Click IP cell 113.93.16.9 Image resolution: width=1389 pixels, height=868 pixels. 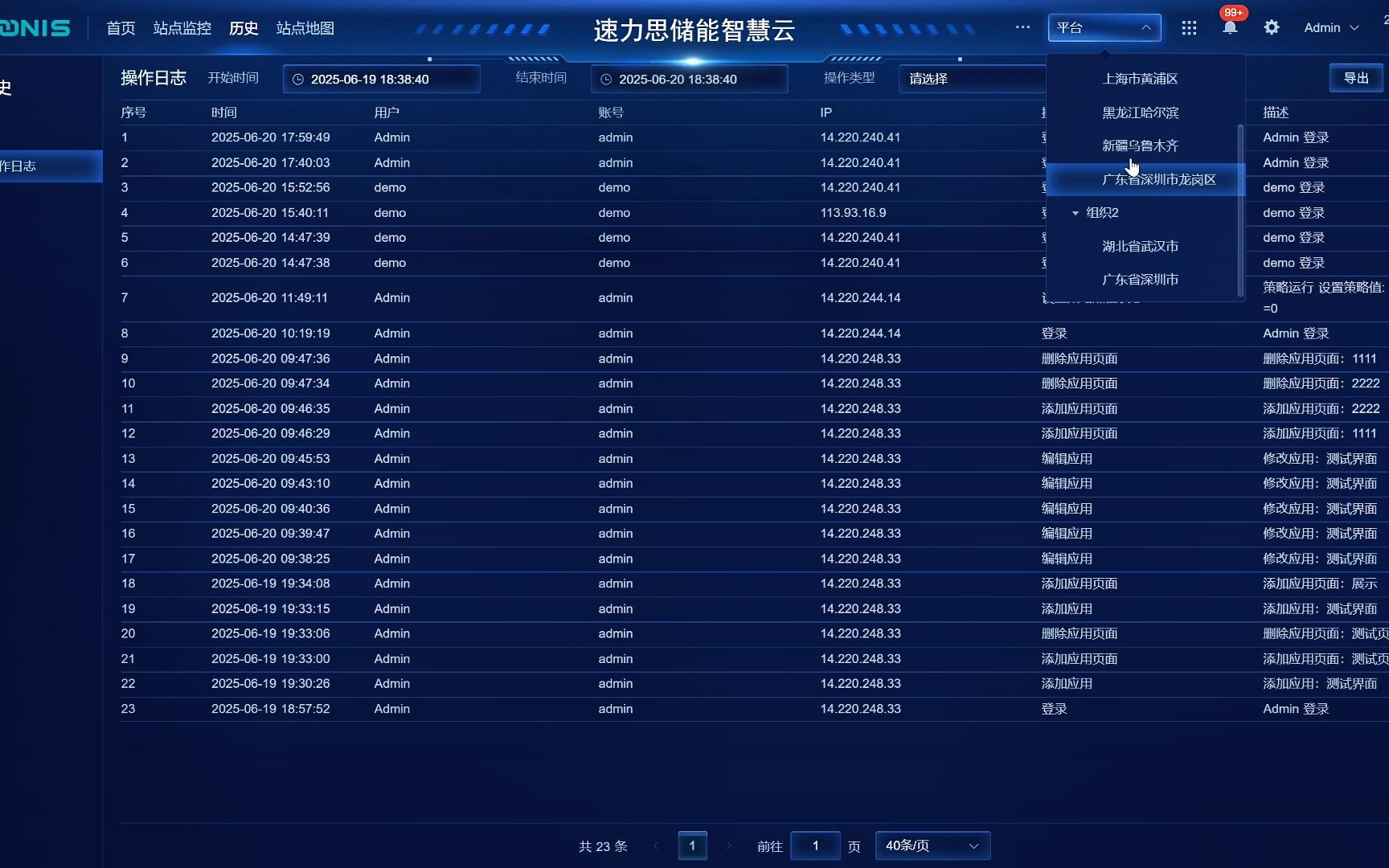854,213
